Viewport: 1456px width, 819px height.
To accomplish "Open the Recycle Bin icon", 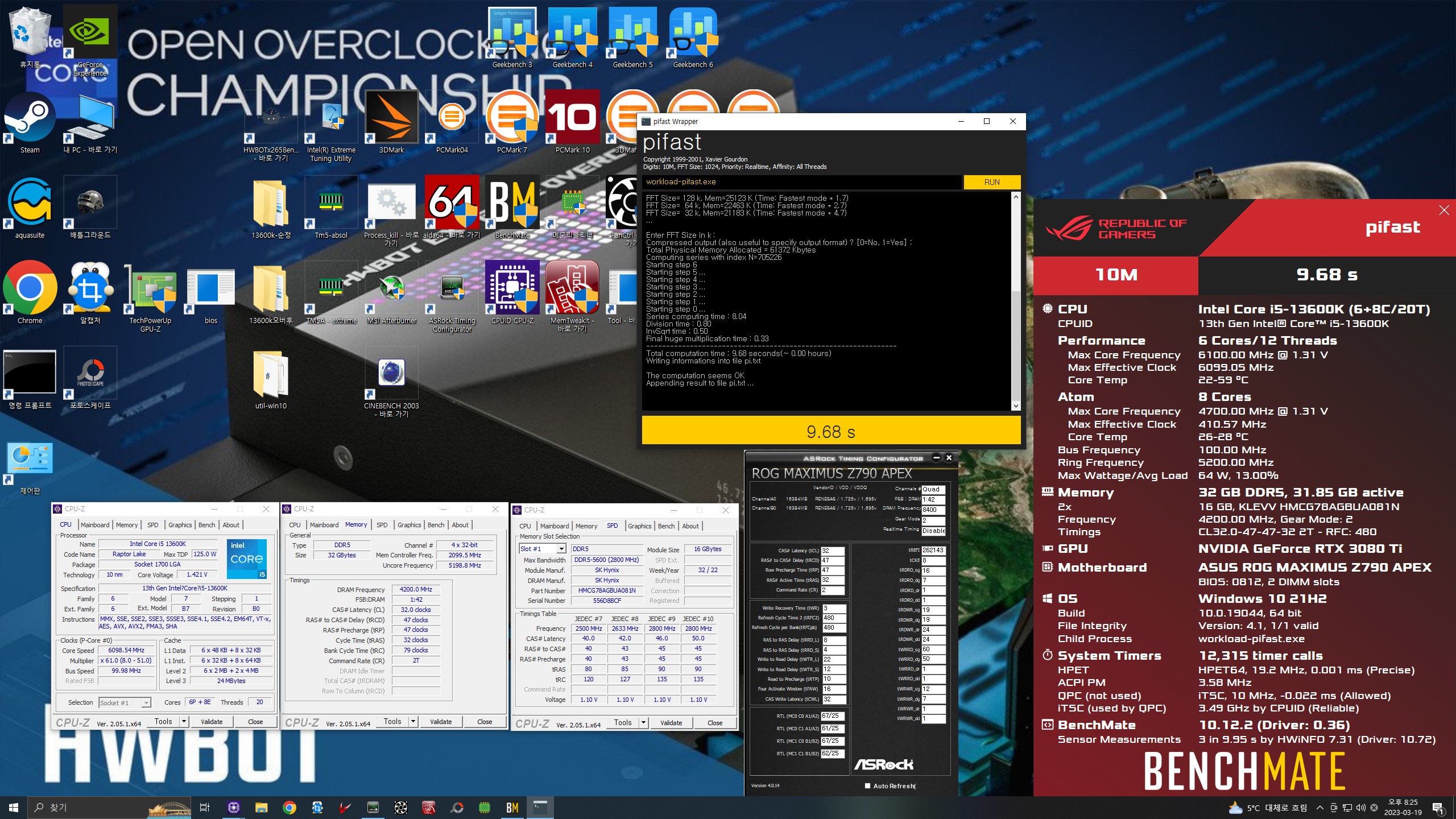I will 30,37.
